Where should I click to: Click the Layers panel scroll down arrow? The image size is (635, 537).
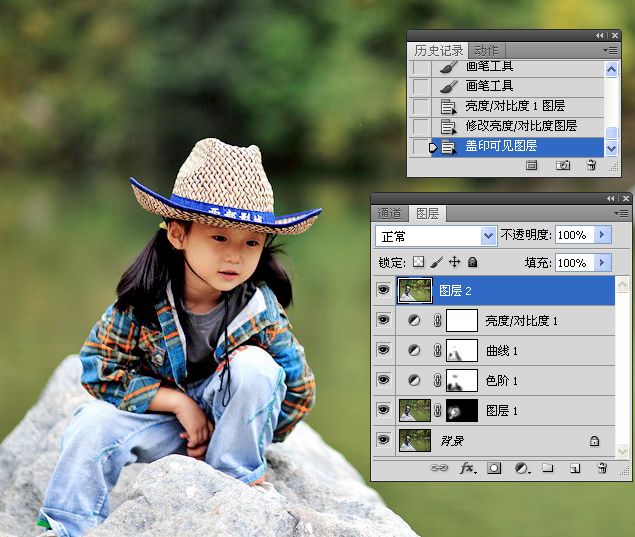(x=622, y=450)
